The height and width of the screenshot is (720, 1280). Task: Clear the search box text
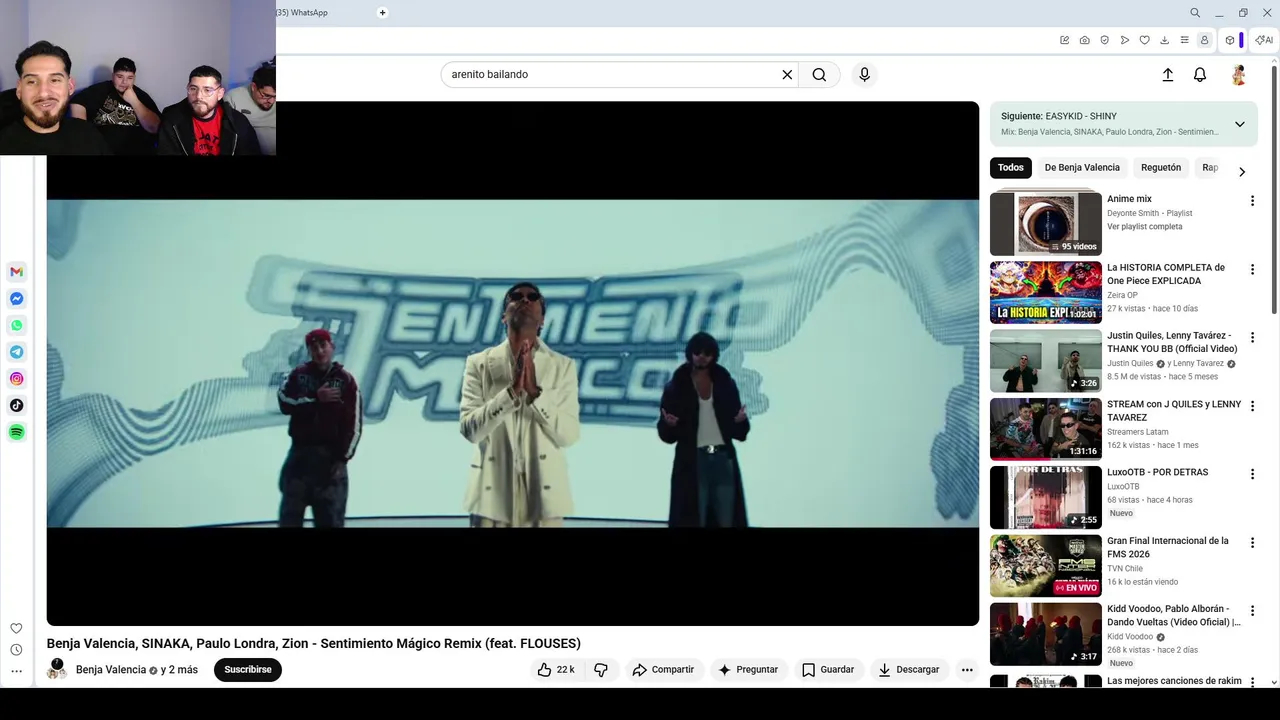787,75
